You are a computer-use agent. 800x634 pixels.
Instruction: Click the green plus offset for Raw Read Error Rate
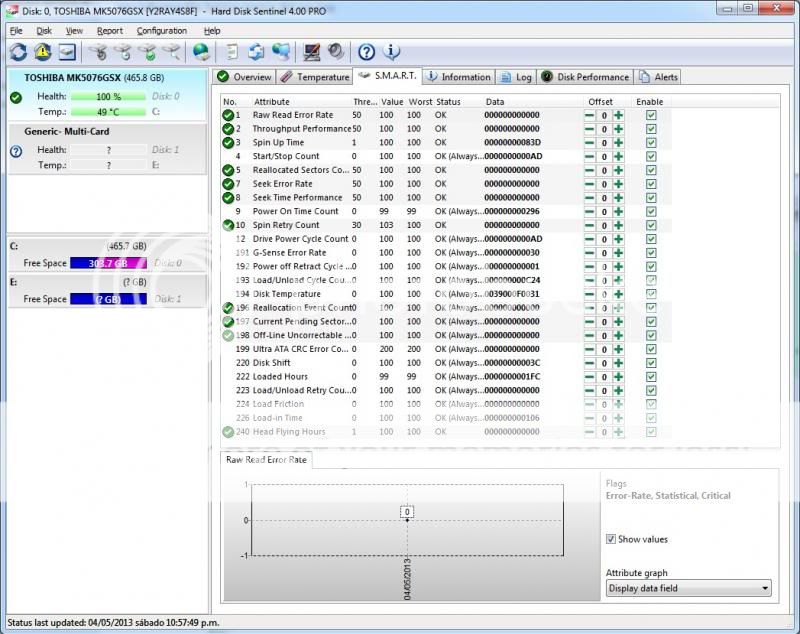618,115
